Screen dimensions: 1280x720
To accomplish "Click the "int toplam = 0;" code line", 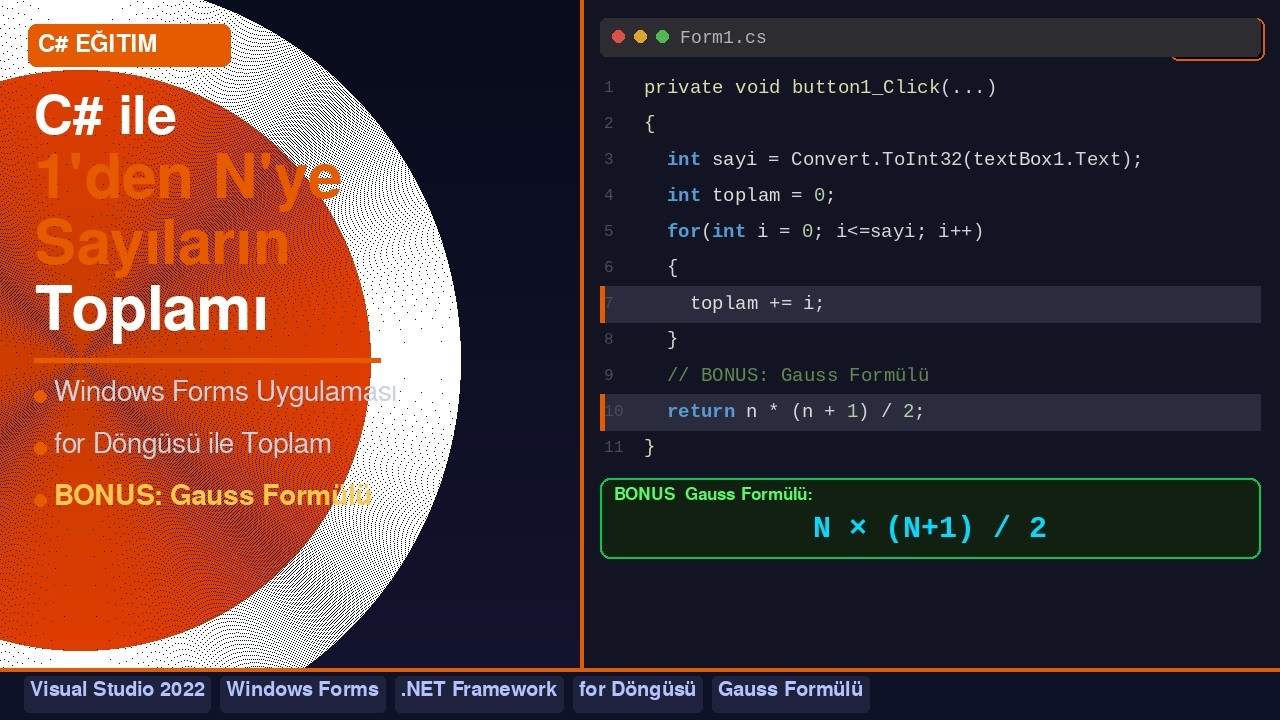I will point(751,195).
